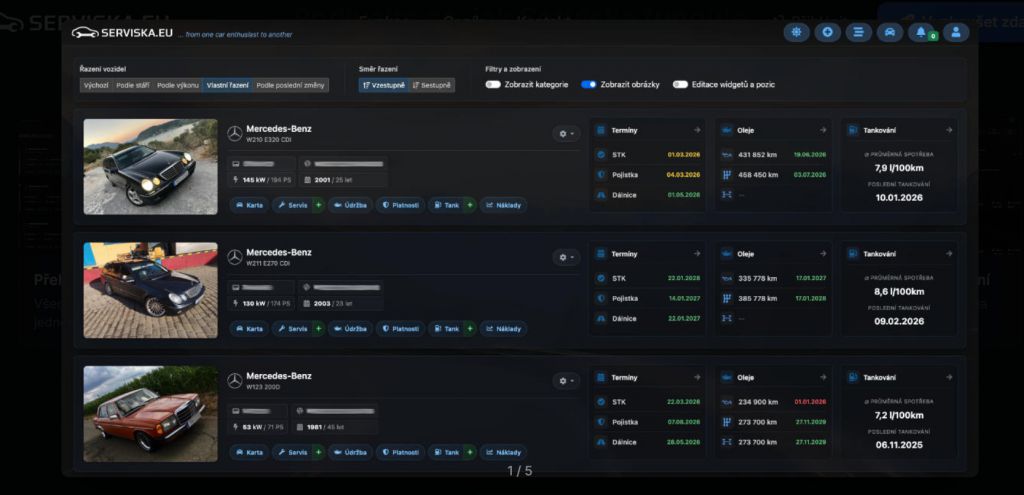The height and width of the screenshot is (495, 1024).
Task: Turn on Editace widgetů a pozic
Action: 680,84
